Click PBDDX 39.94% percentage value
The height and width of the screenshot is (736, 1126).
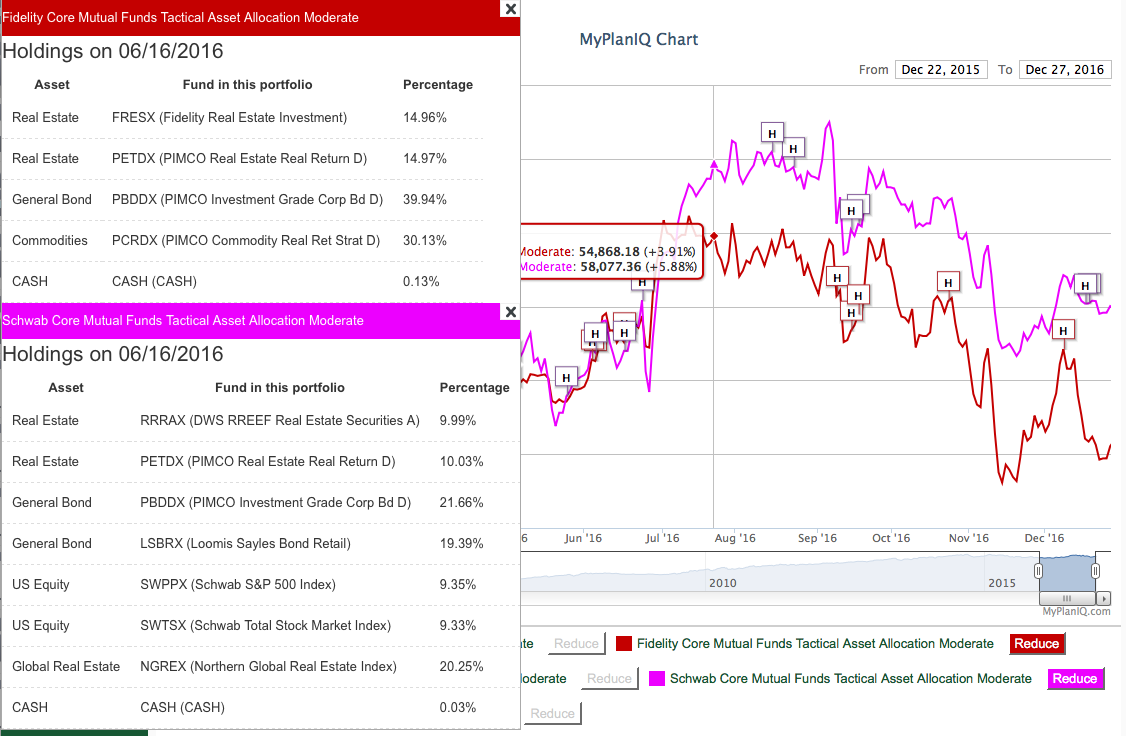click(x=424, y=200)
